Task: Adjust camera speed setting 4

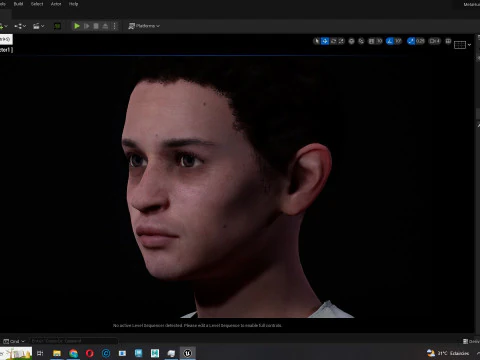Action: pyautogui.click(x=435, y=41)
